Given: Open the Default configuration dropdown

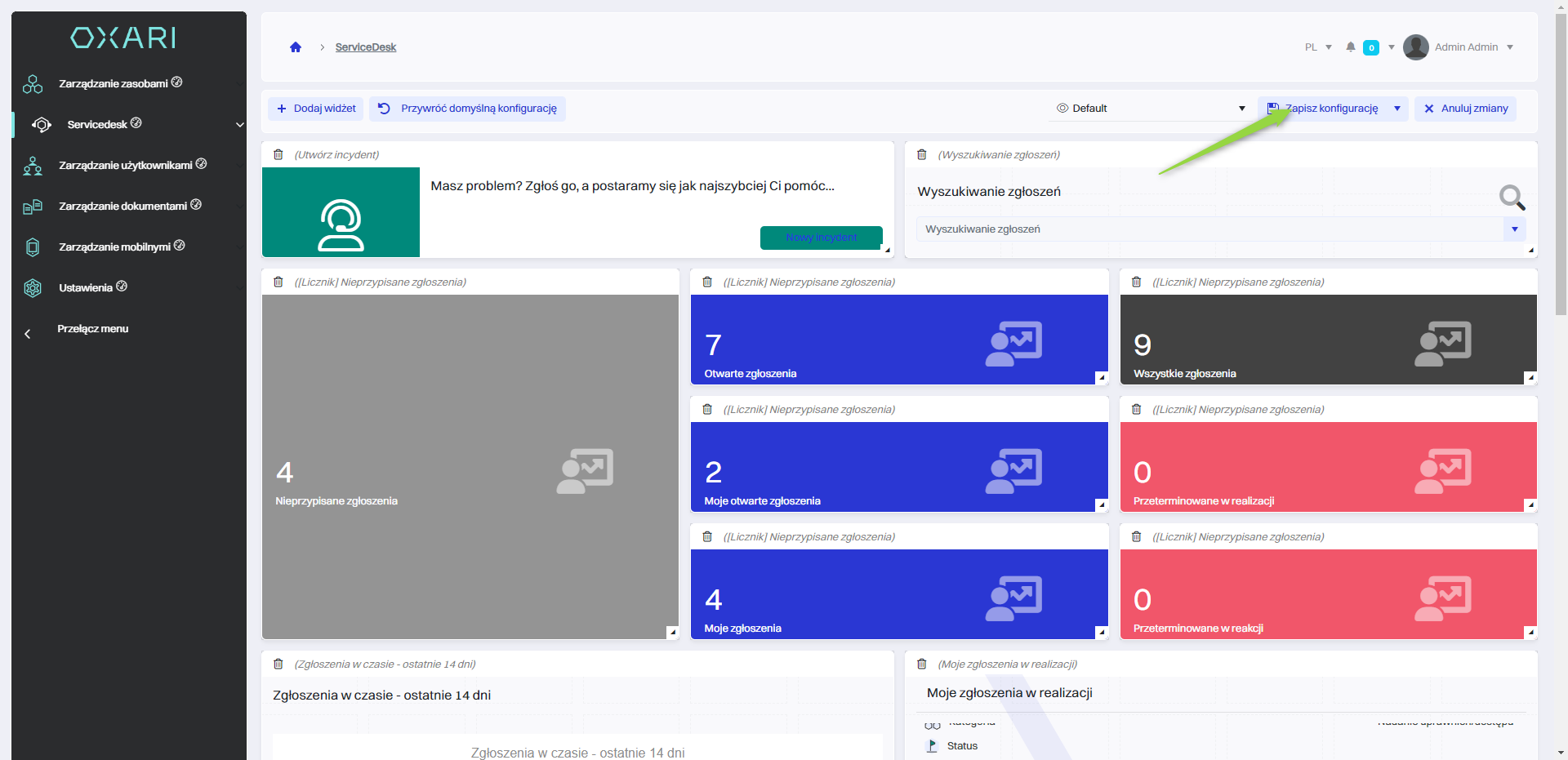Looking at the screenshot, I should coord(1150,109).
